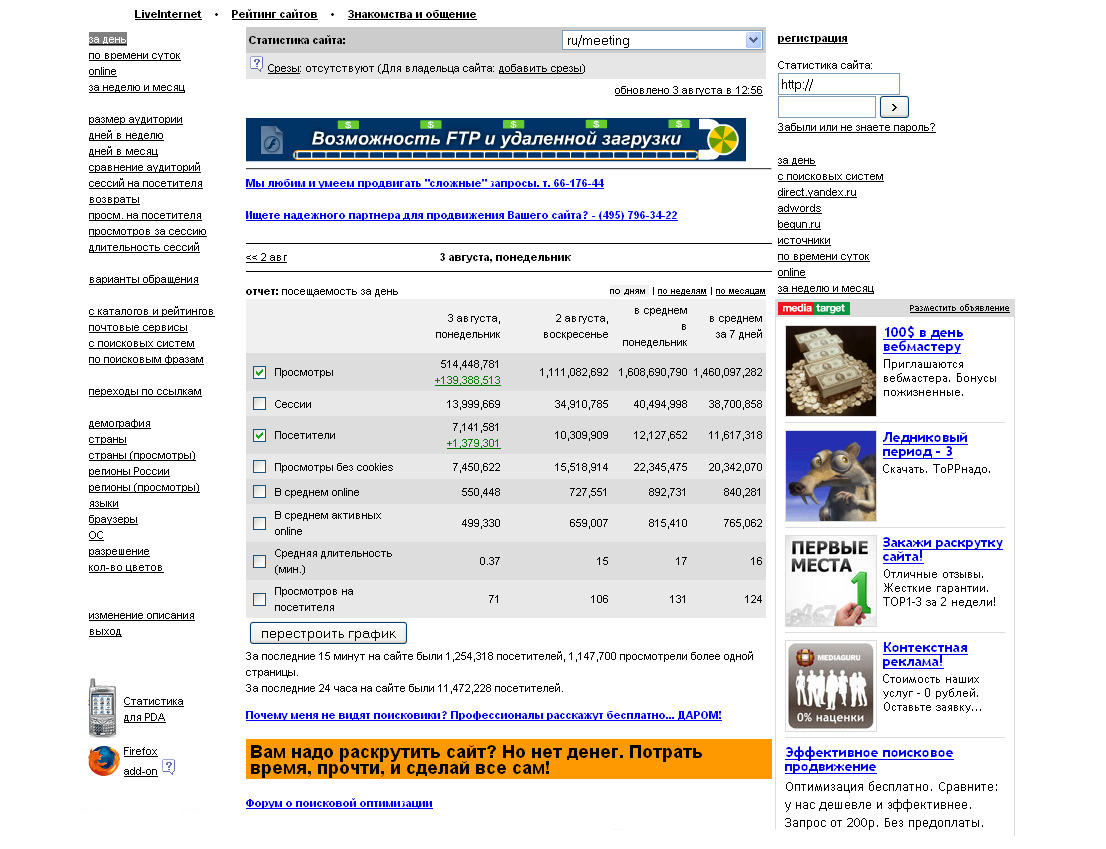
Task: Click the +1,379,301 visitors delta link
Action: pos(473,444)
